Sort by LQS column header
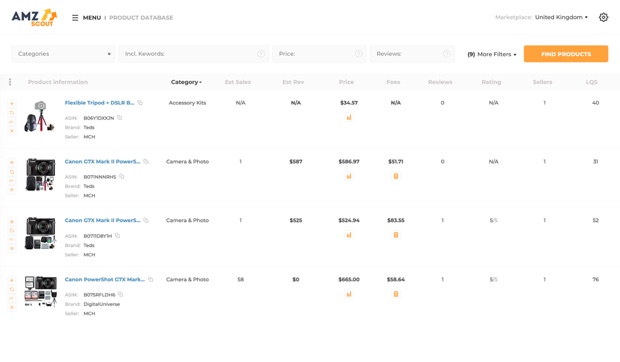 pyautogui.click(x=592, y=82)
